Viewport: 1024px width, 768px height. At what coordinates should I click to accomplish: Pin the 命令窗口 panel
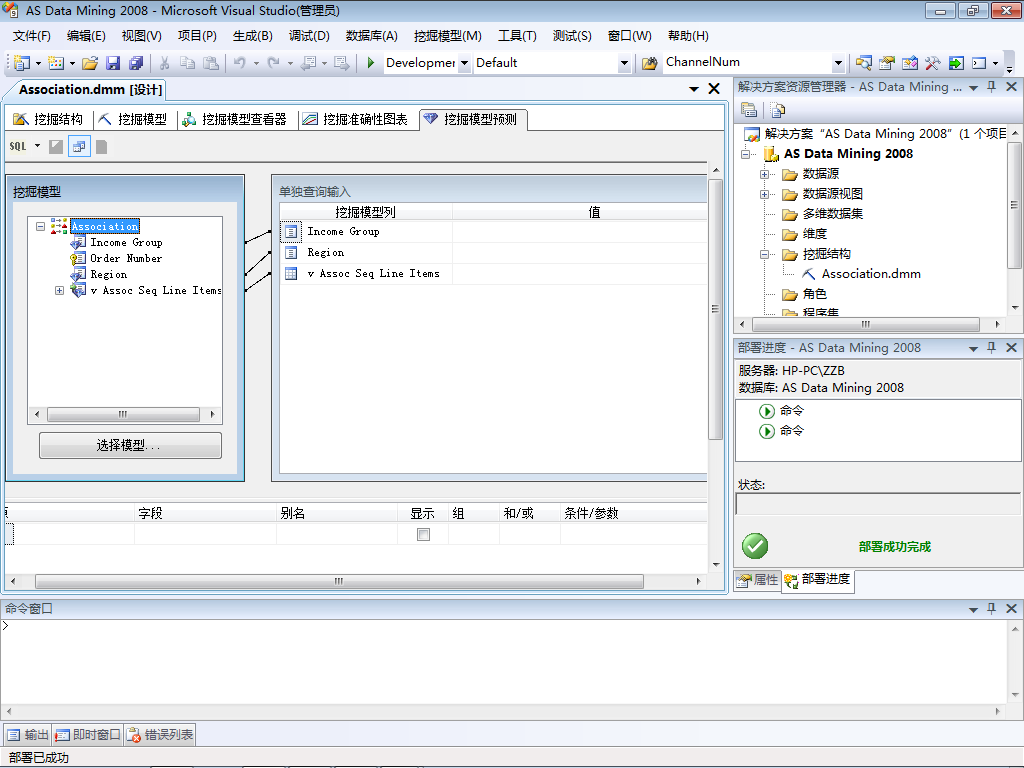[991, 608]
